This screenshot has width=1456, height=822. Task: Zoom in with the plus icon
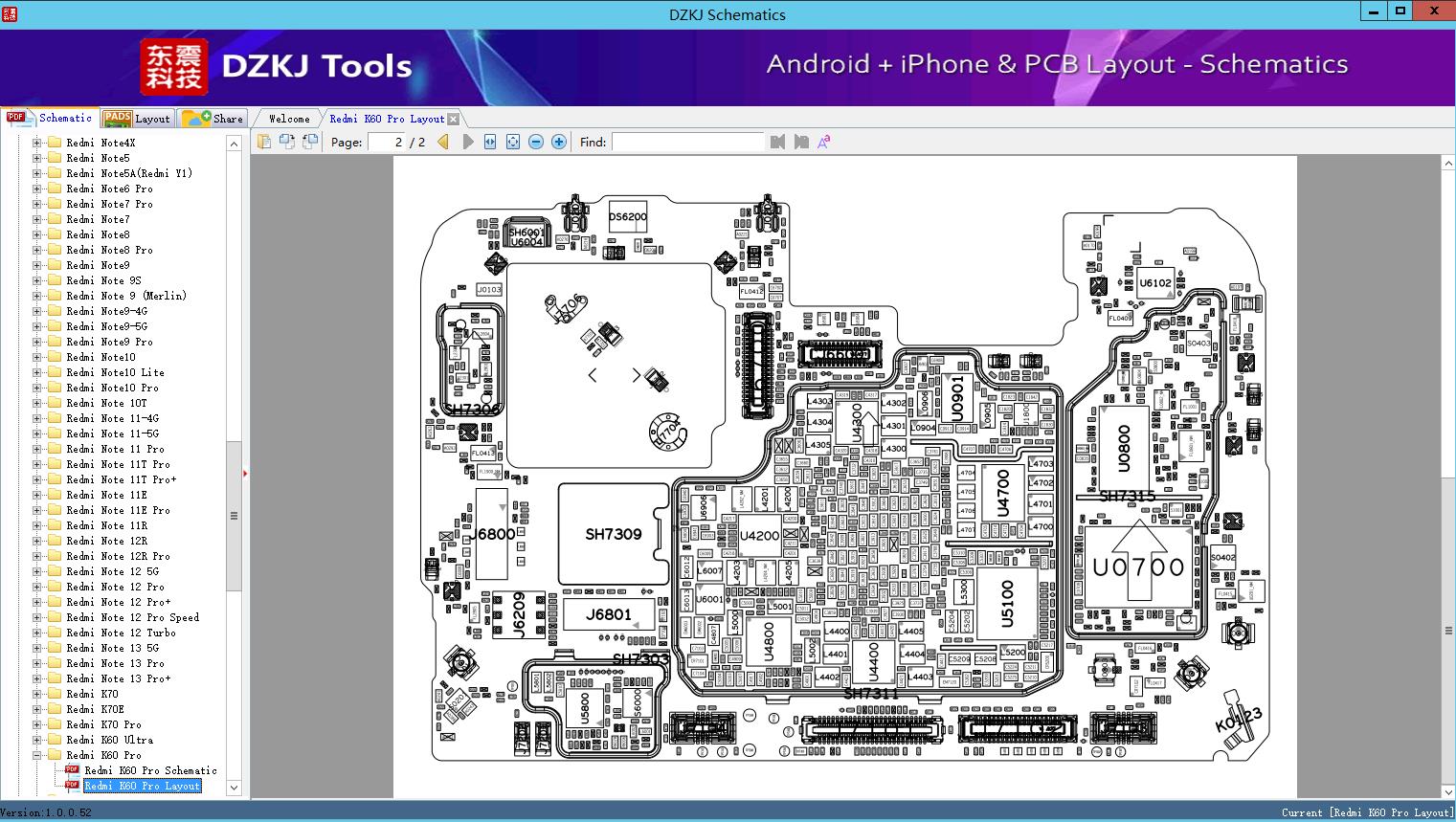[559, 142]
